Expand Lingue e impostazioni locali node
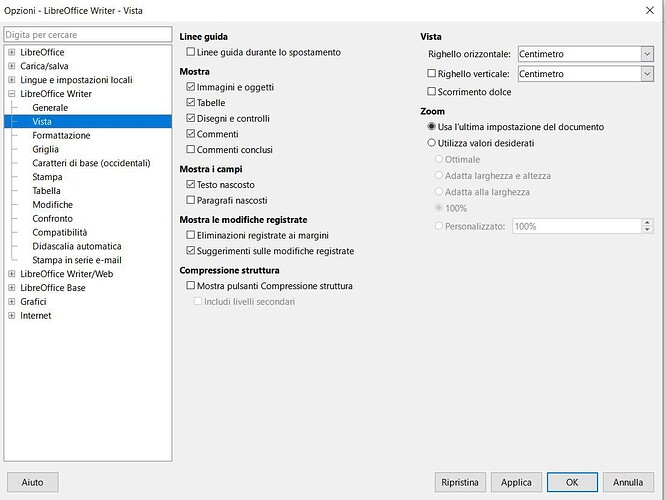 pyautogui.click(x=12, y=80)
